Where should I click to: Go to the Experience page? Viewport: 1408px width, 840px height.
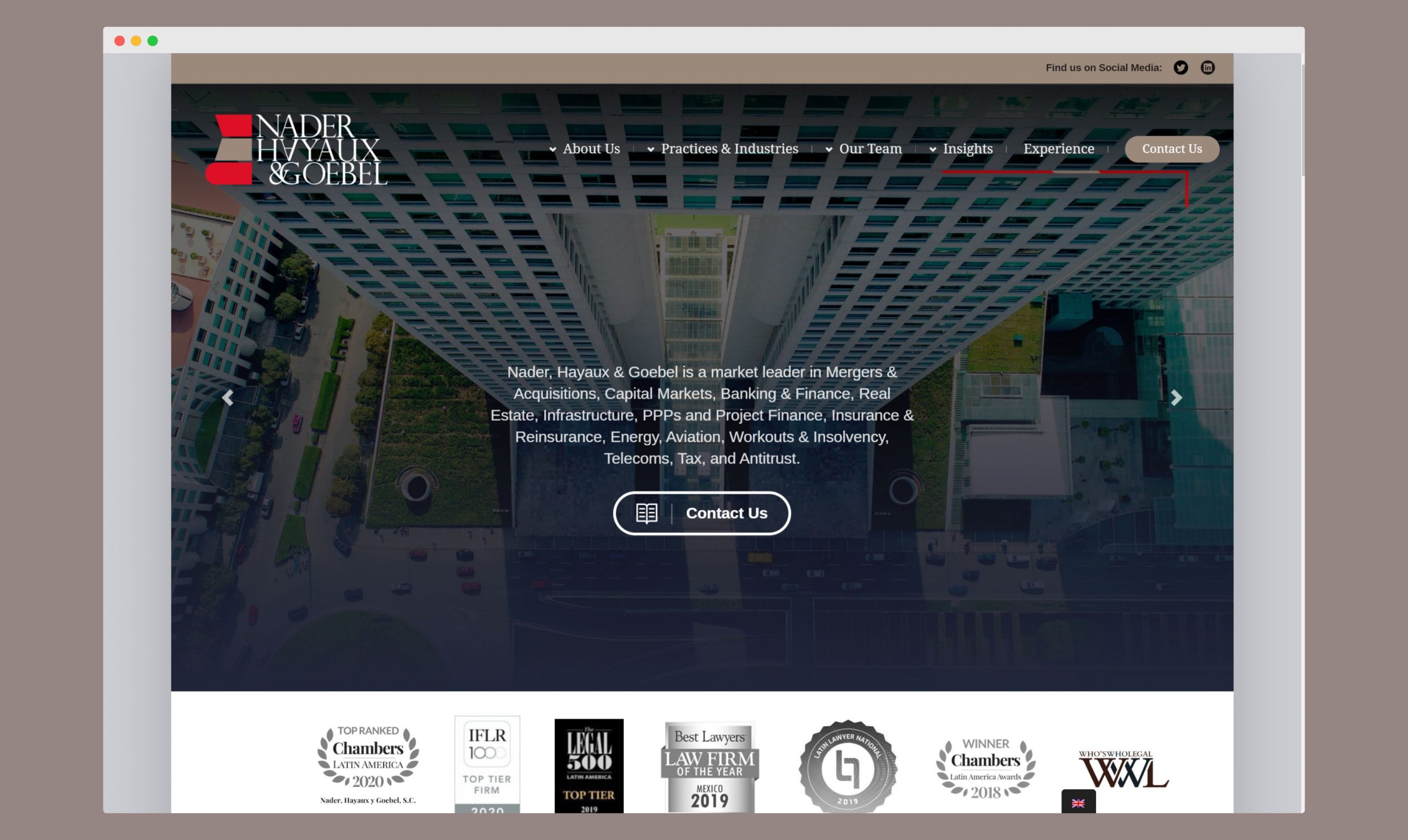1058,149
